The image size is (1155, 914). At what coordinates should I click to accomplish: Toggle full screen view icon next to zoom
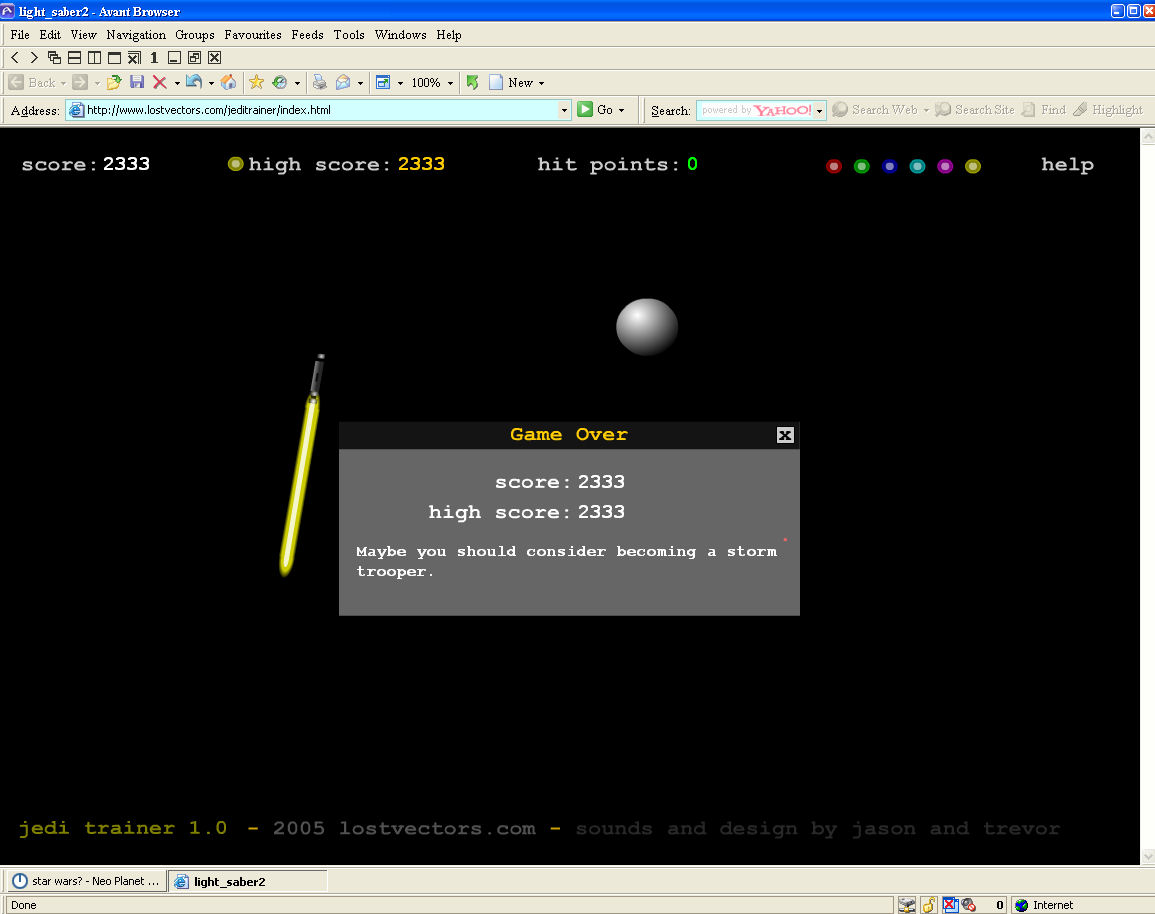[x=383, y=82]
